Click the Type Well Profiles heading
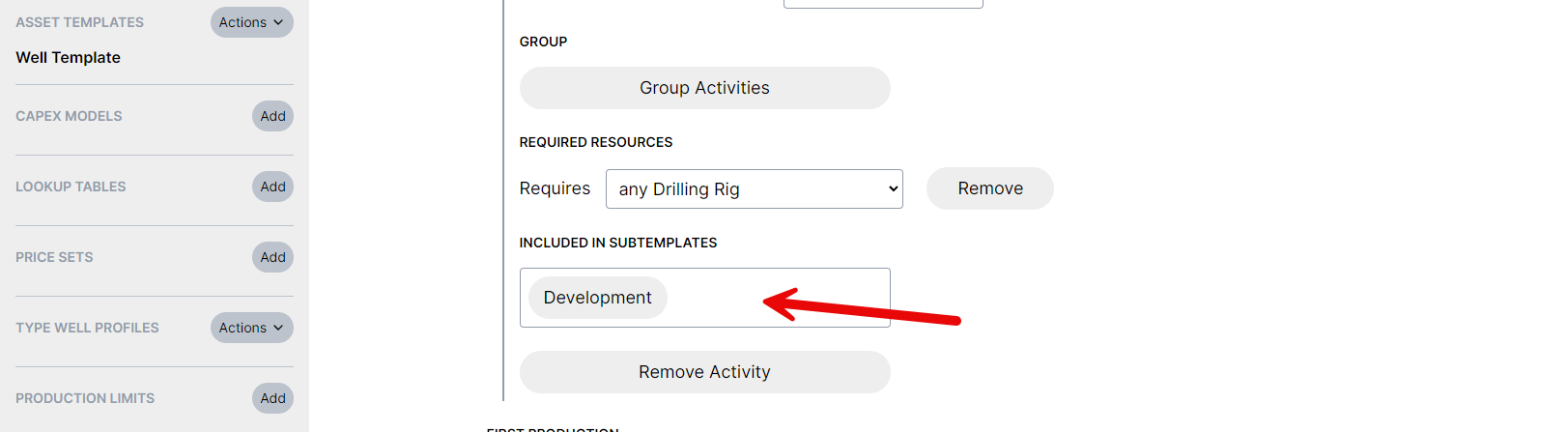 87,328
